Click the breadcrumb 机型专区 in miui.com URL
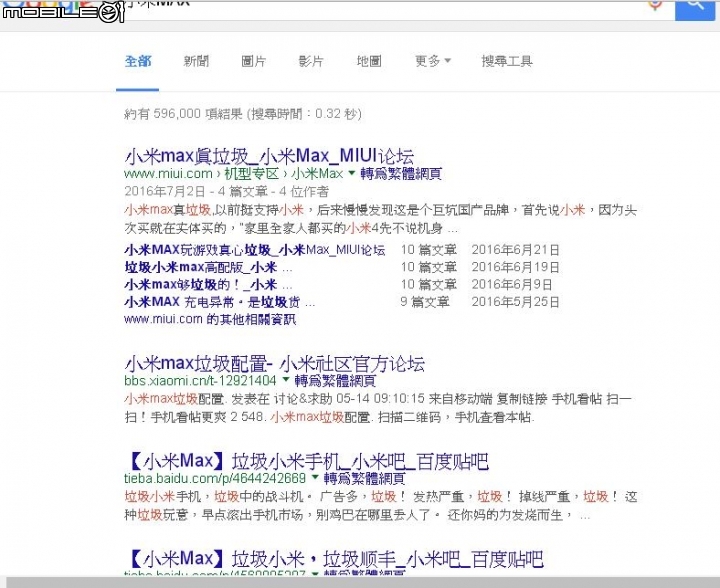Screen dimensions: 720x588 tap(252, 174)
